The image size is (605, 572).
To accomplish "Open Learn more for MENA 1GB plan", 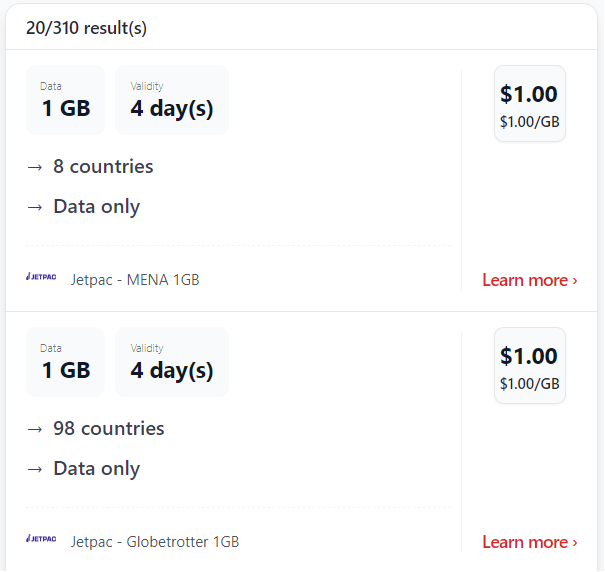I will (x=530, y=280).
